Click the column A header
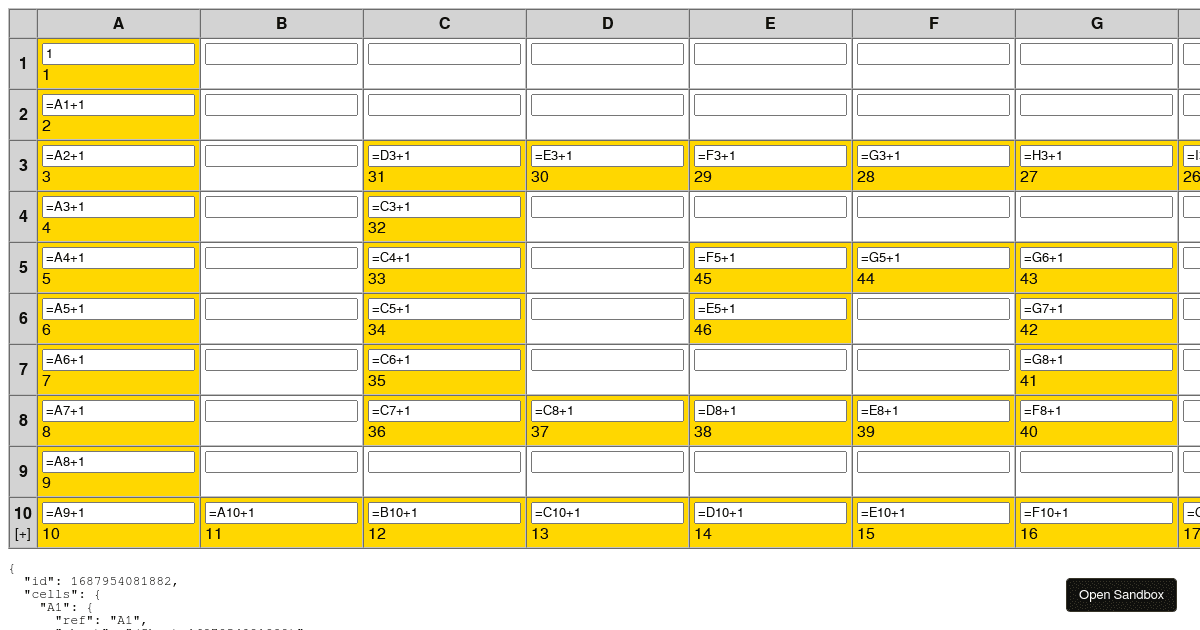 (x=118, y=22)
